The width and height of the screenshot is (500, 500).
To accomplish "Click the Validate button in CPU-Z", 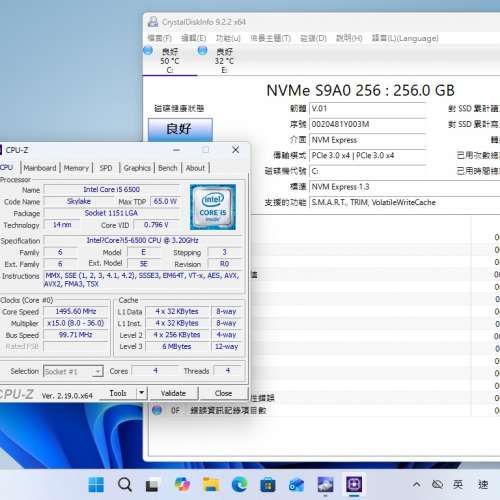I will pyautogui.click(x=173, y=393).
